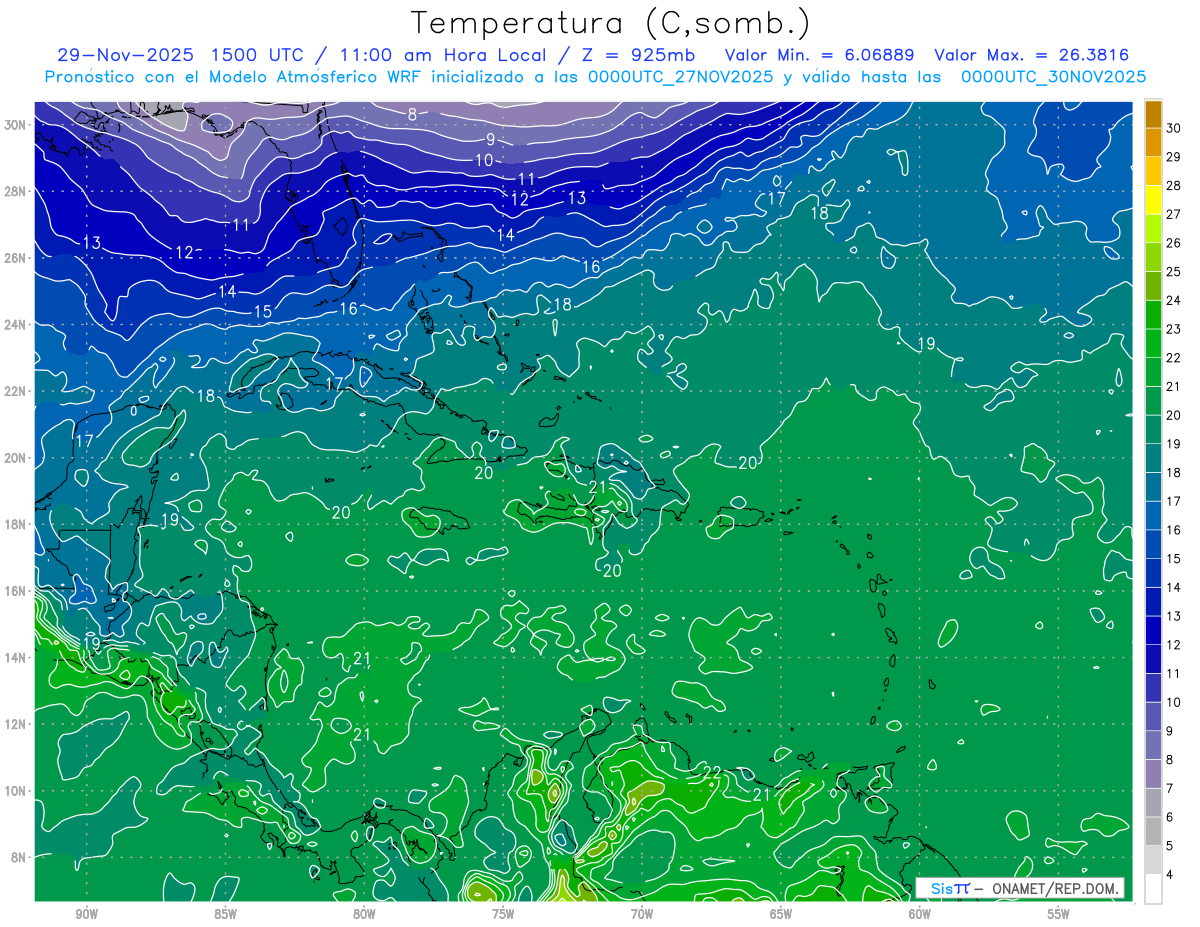Click the valid-until time '0000UTC_30NOV2025'
The image size is (1200, 927).
tap(1053, 77)
